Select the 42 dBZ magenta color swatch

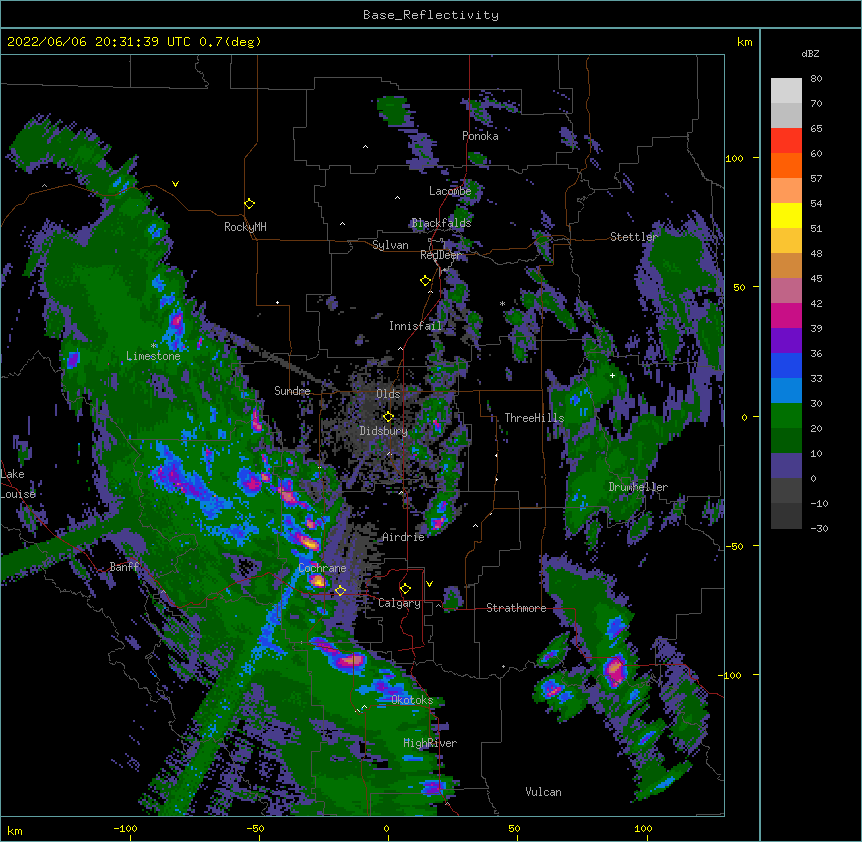(786, 315)
